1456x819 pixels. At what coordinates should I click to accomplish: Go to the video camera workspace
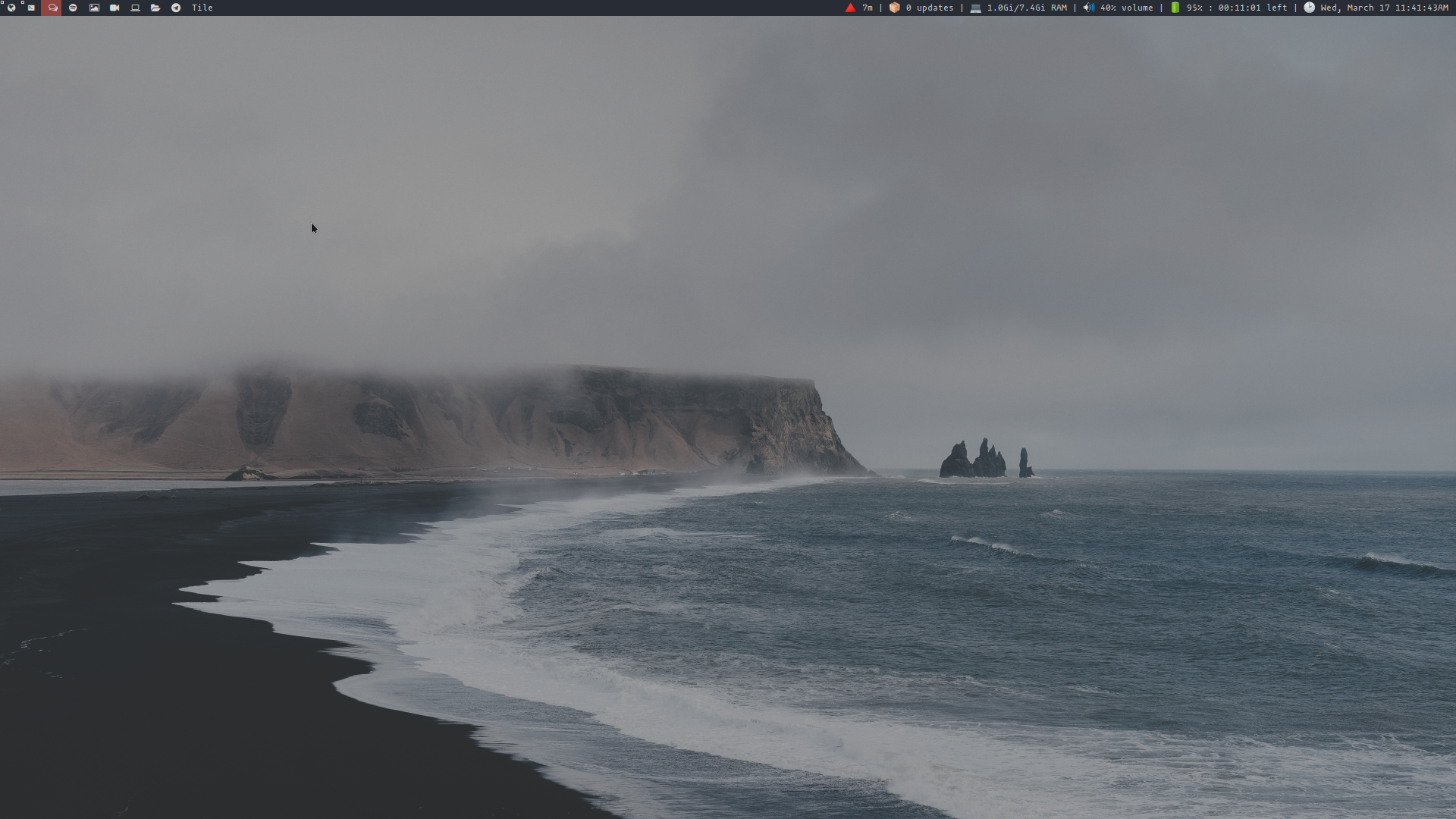(x=115, y=8)
